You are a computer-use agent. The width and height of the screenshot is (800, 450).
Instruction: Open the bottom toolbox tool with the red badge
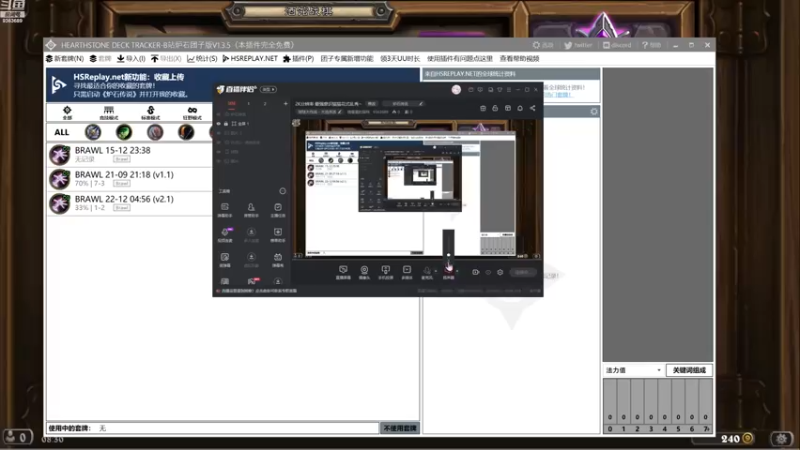tap(252, 281)
